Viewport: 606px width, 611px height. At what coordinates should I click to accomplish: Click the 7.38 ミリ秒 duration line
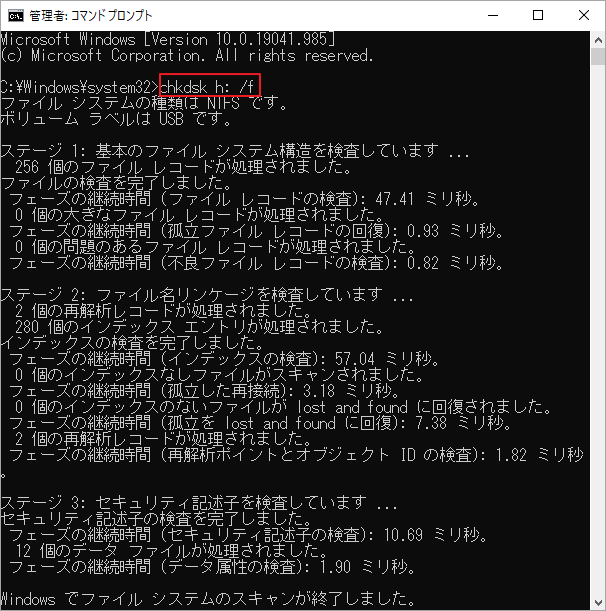click(x=260, y=423)
